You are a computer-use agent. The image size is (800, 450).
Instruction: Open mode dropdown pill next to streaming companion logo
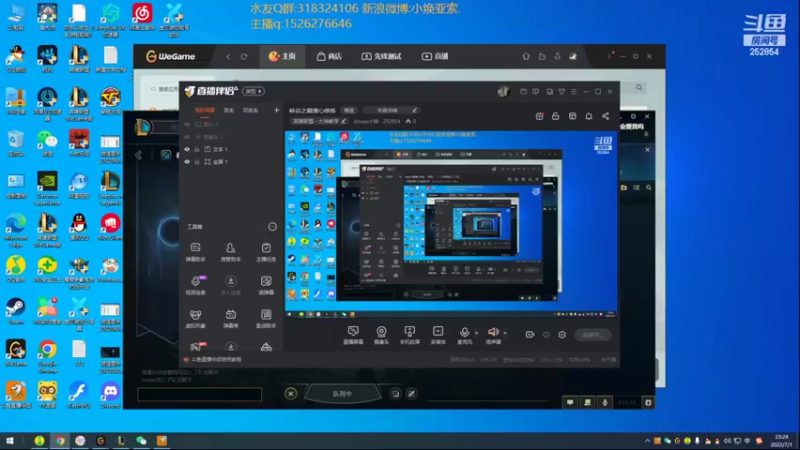[253, 91]
